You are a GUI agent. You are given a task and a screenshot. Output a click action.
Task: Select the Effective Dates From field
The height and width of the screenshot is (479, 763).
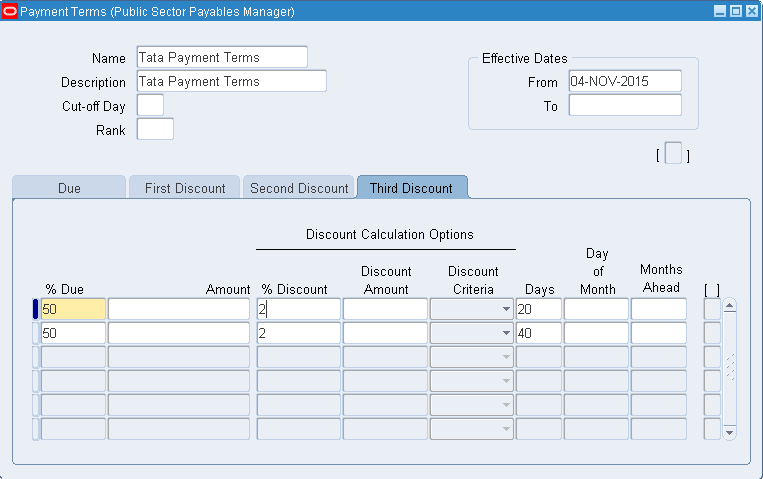[x=624, y=81]
